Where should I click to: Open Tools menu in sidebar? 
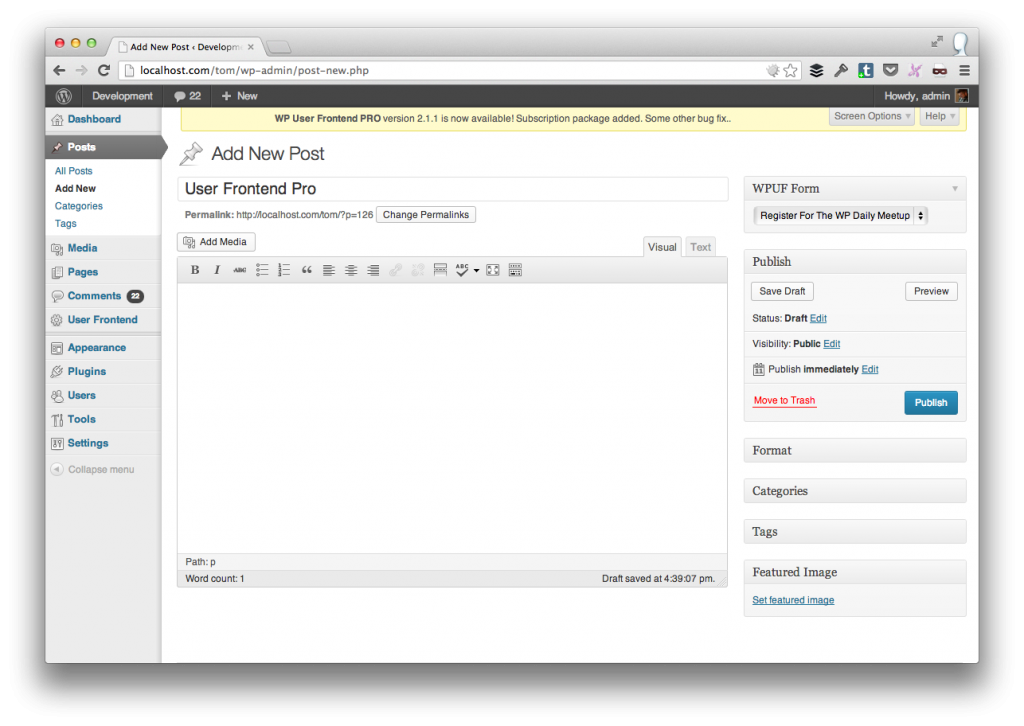click(x=82, y=419)
